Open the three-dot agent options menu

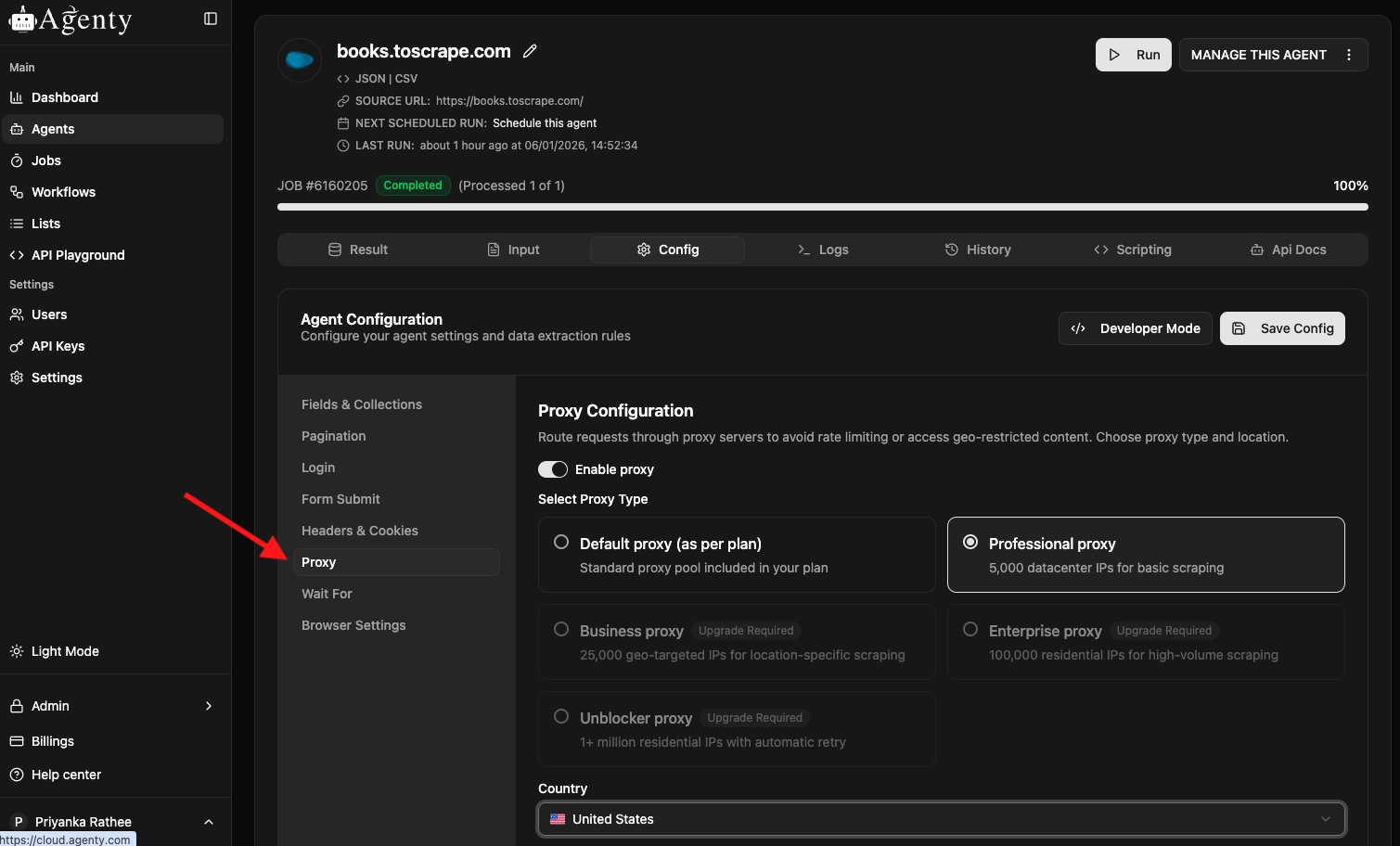1349,55
